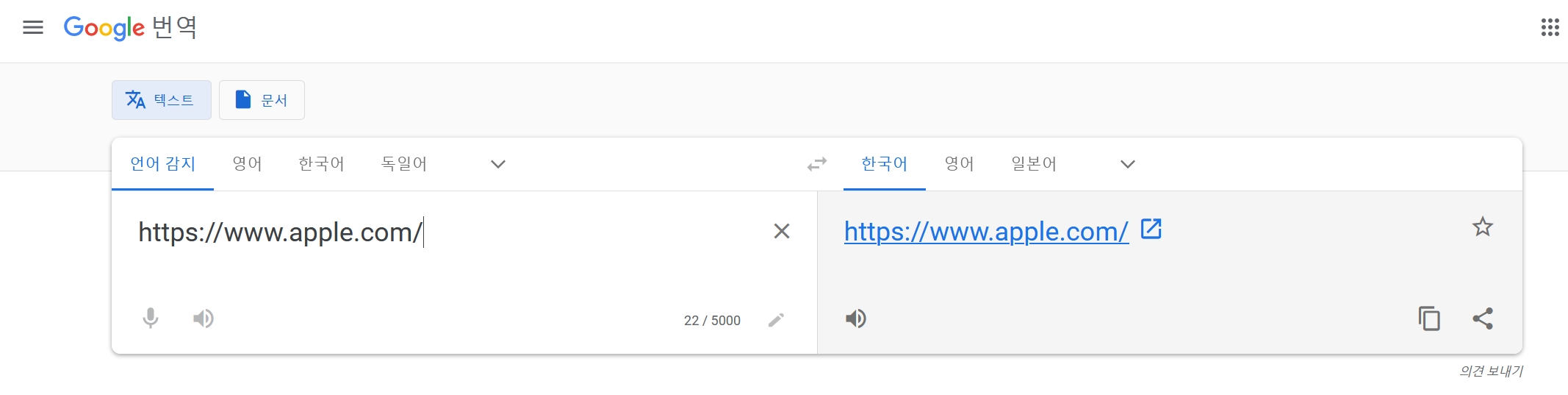This screenshot has height=395, width=1568.
Task: Listen to the source text
Action: pyautogui.click(x=204, y=319)
